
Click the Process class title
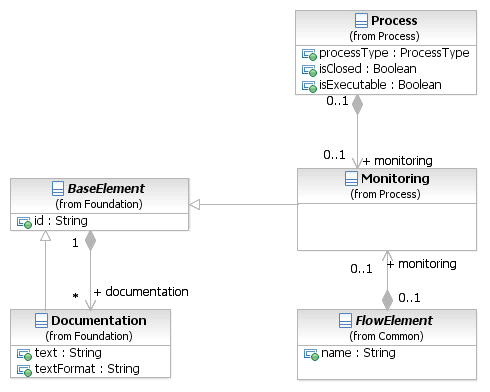click(x=394, y=21)
